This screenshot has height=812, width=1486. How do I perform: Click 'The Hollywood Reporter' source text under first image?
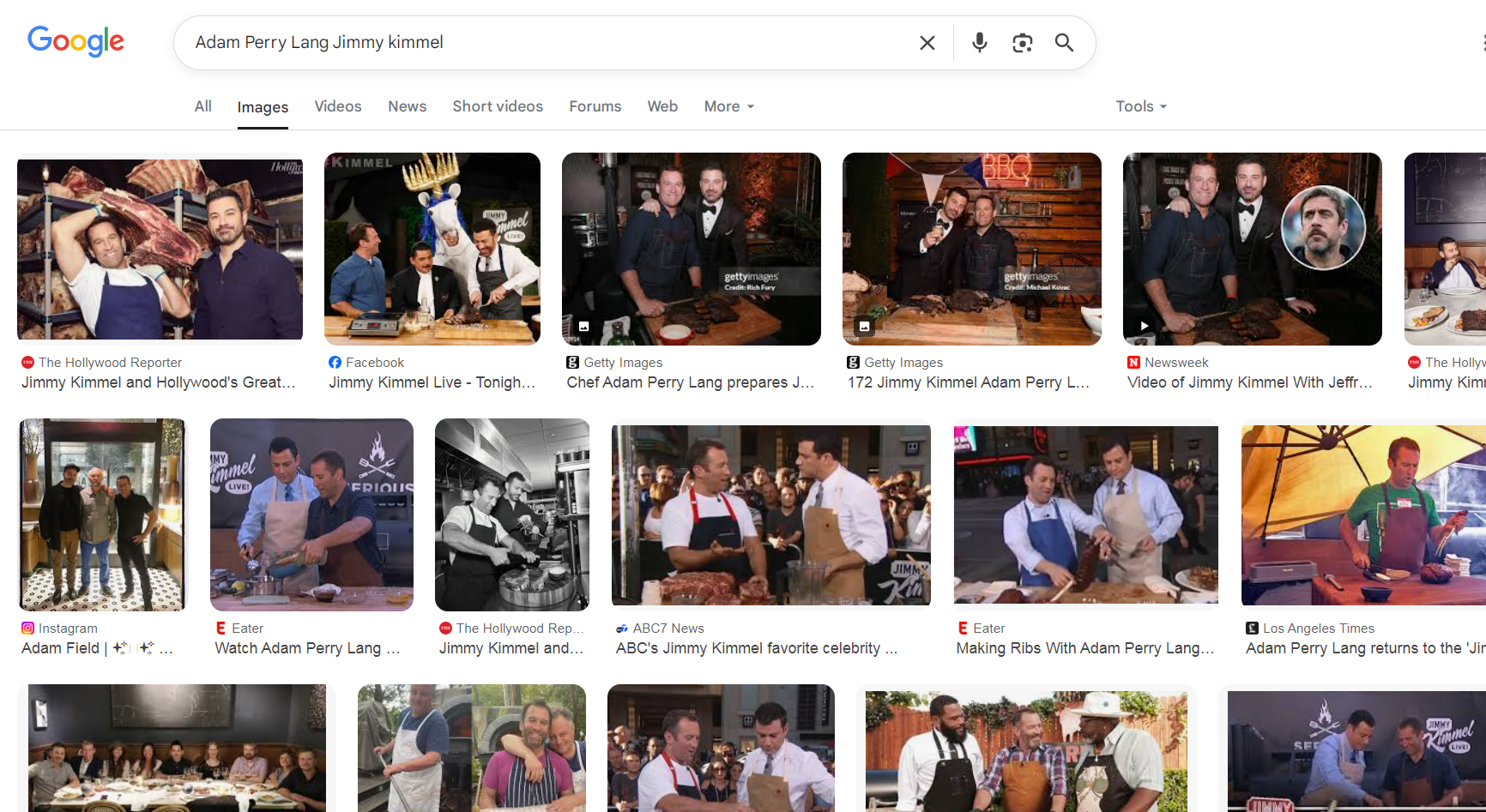point(110,363)
